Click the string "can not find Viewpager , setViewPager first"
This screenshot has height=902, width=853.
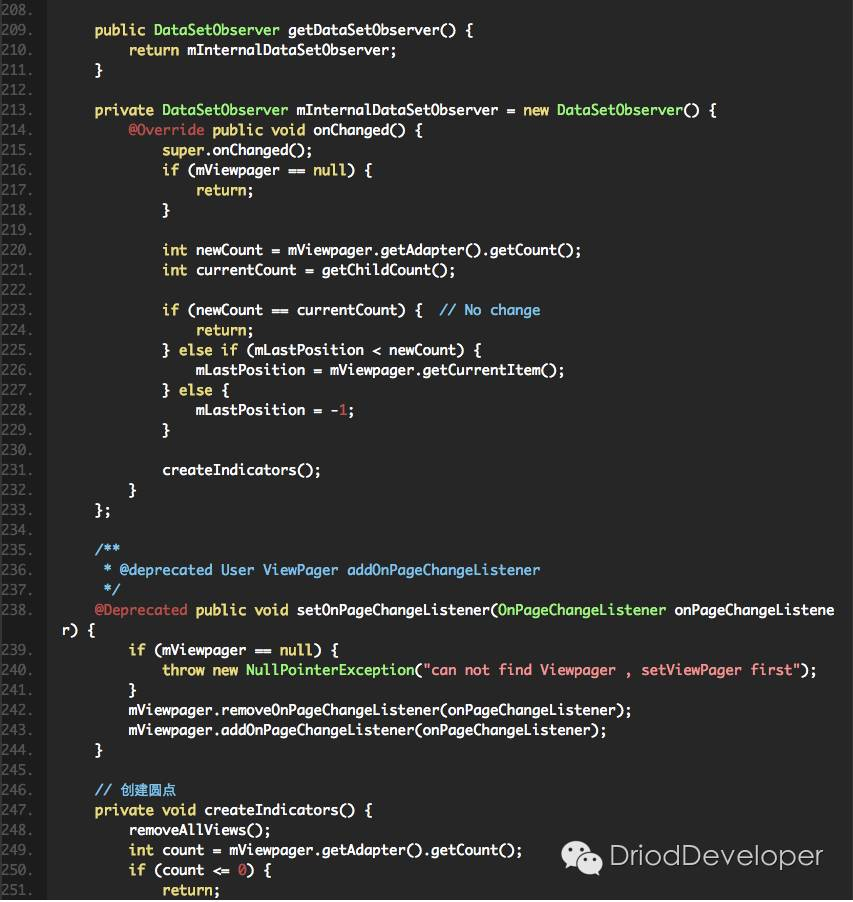[x=612, y=670]
